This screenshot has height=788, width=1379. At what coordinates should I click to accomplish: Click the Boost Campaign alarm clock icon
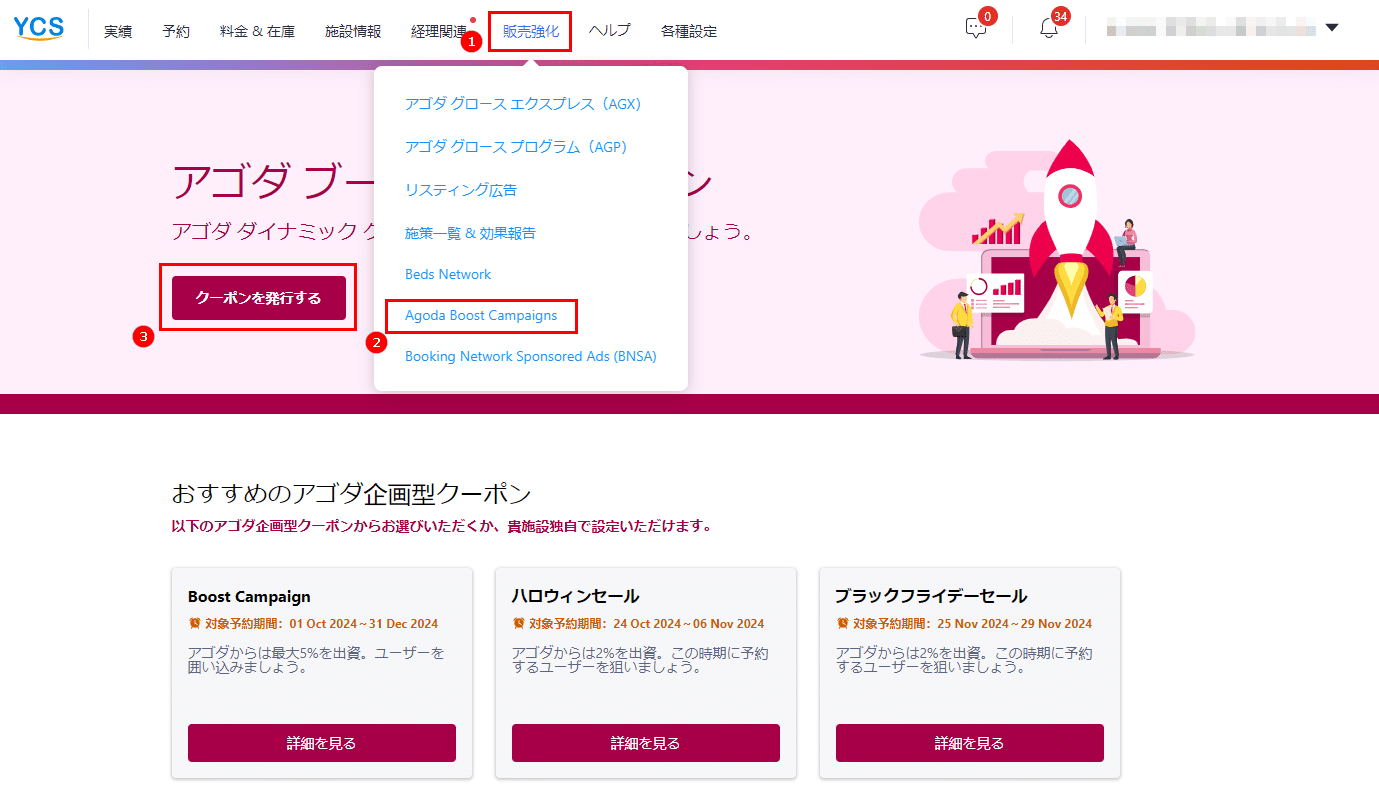pos(194,623)
